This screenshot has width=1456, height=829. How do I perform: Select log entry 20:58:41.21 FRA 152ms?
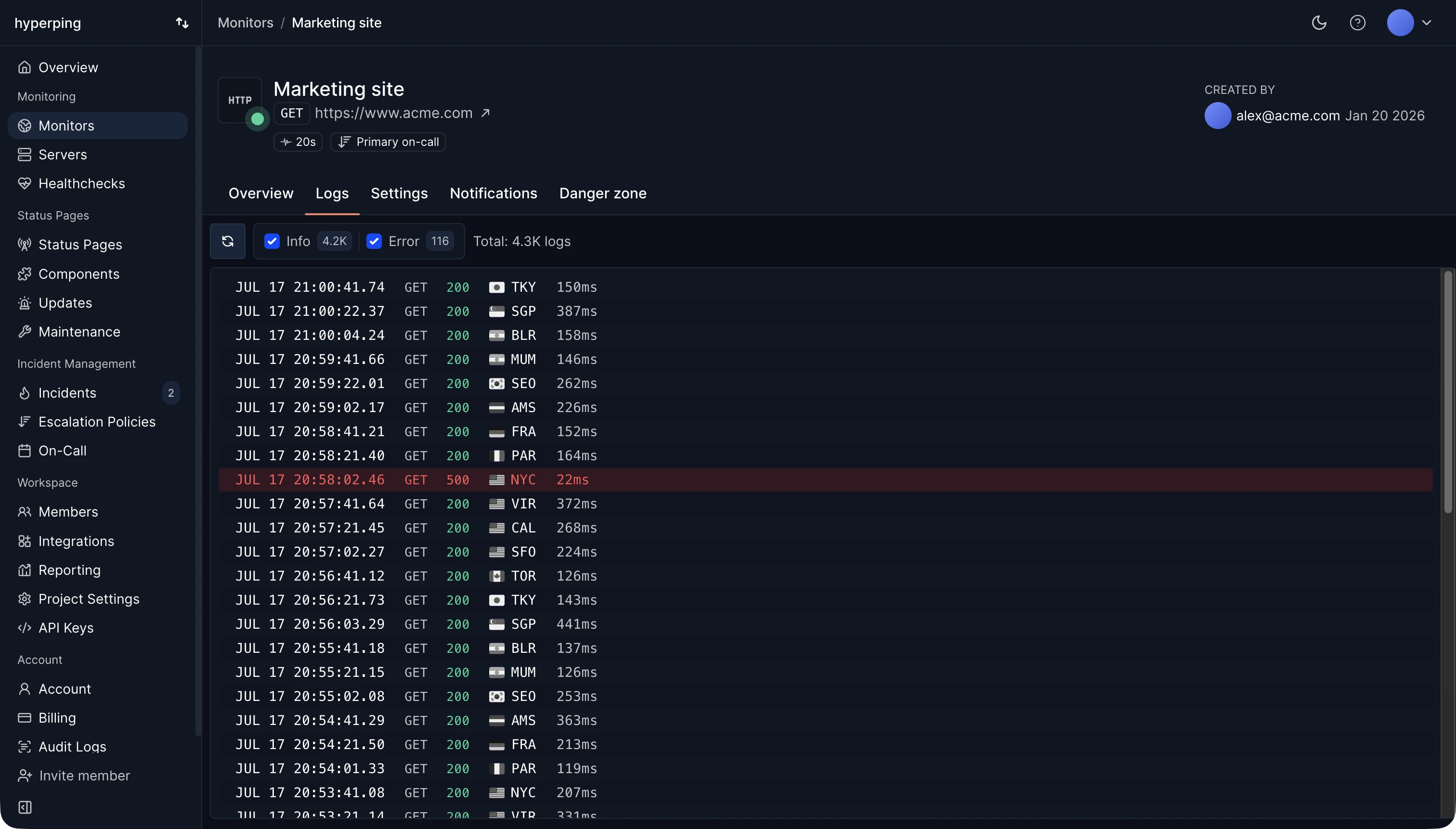825,431
